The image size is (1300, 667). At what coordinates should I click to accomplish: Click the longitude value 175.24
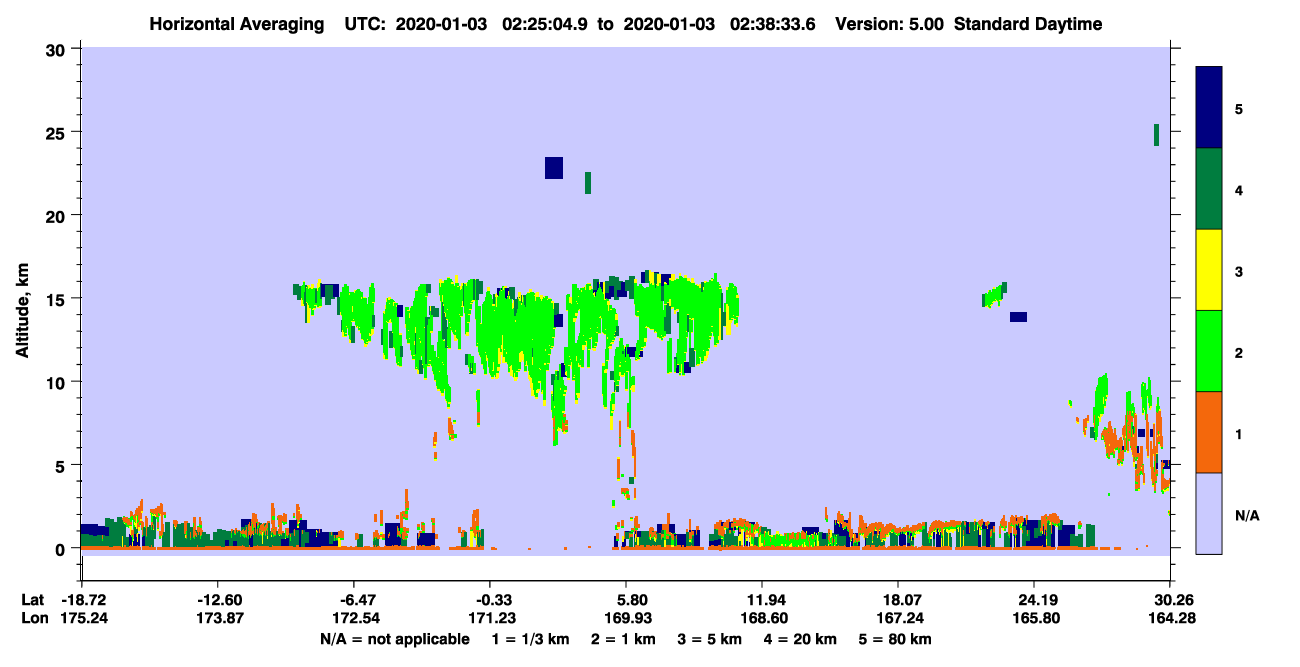tap(82, 619)
